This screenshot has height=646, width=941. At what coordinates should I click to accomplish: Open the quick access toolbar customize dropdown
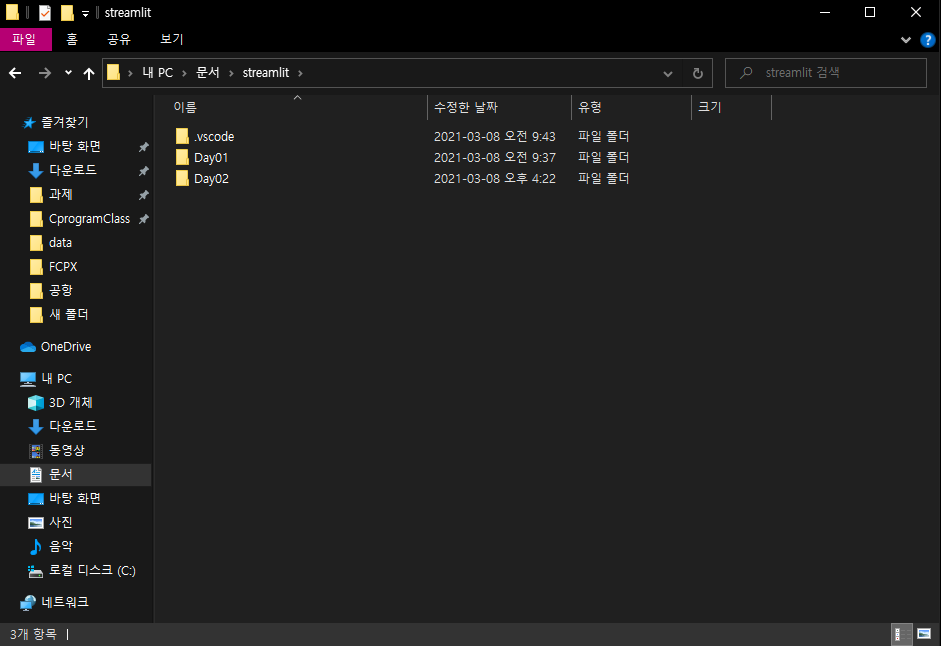[85, 14]
